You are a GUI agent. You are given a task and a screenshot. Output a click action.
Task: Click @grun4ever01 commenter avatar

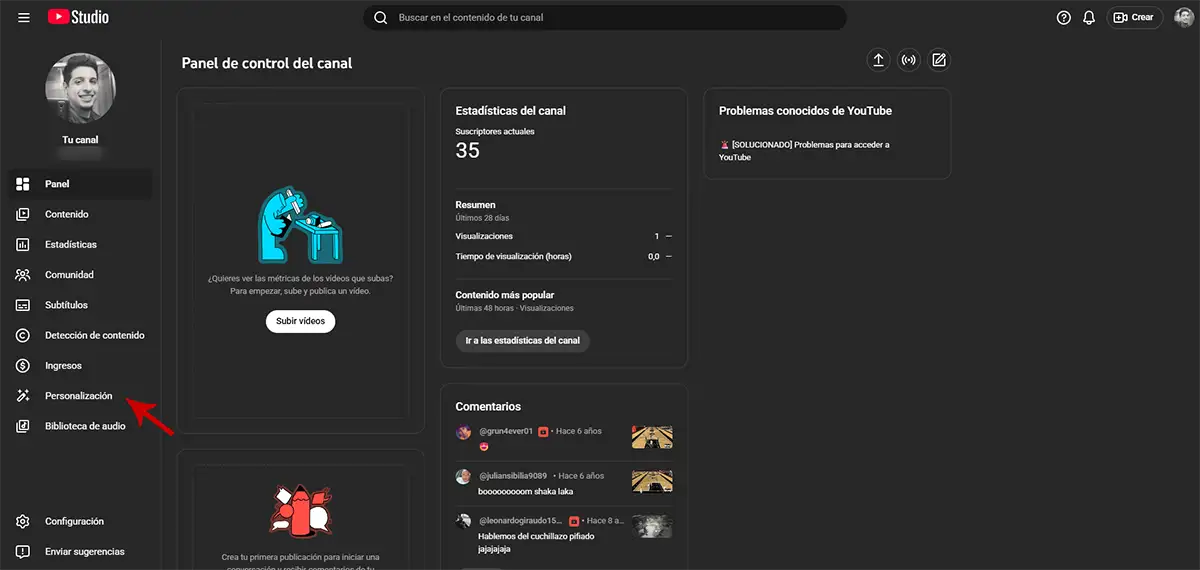463,432
